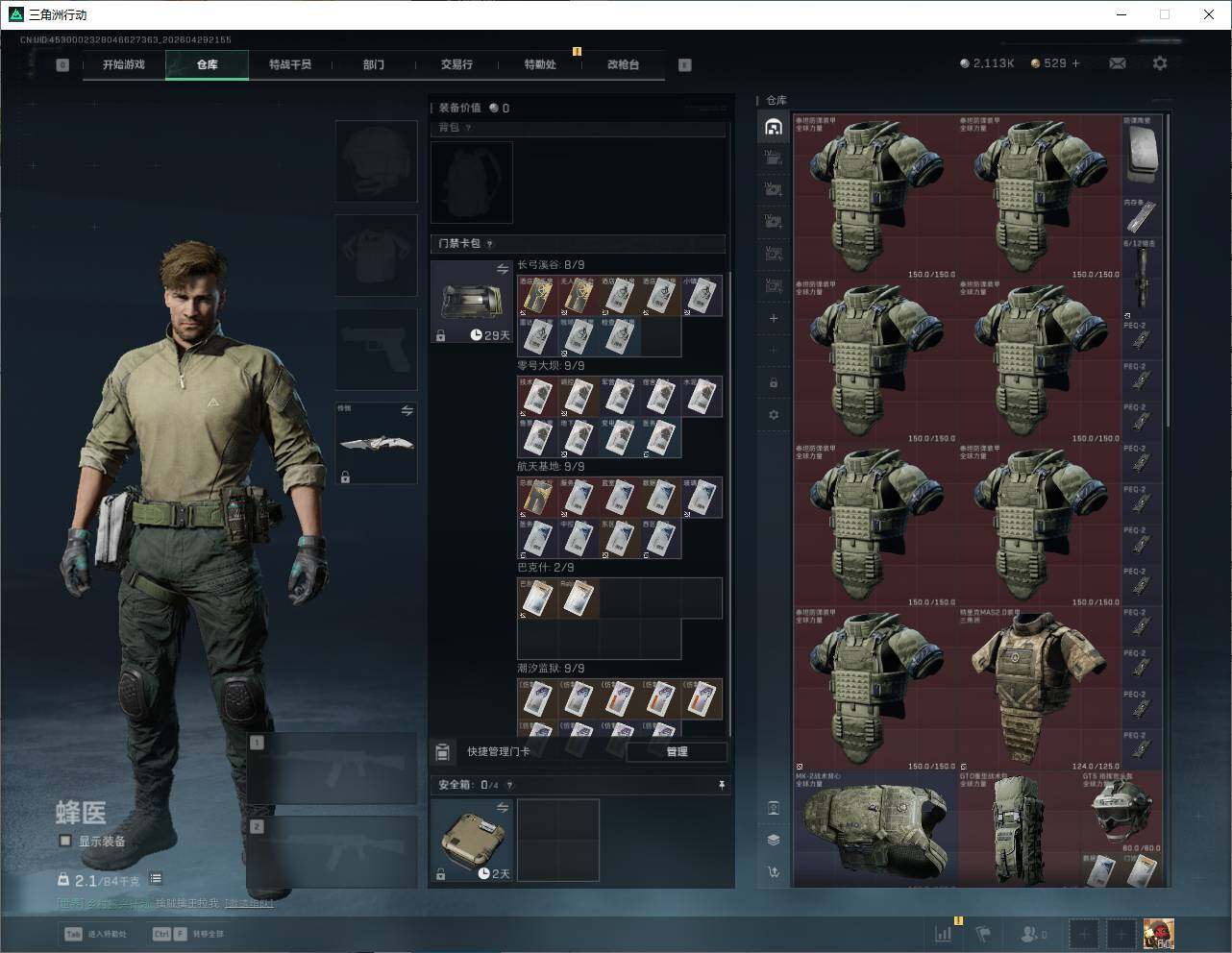Select the empty pistol equipment slot
The height and width of the screenshot is (953, 1232).
(x=377, y=350)
